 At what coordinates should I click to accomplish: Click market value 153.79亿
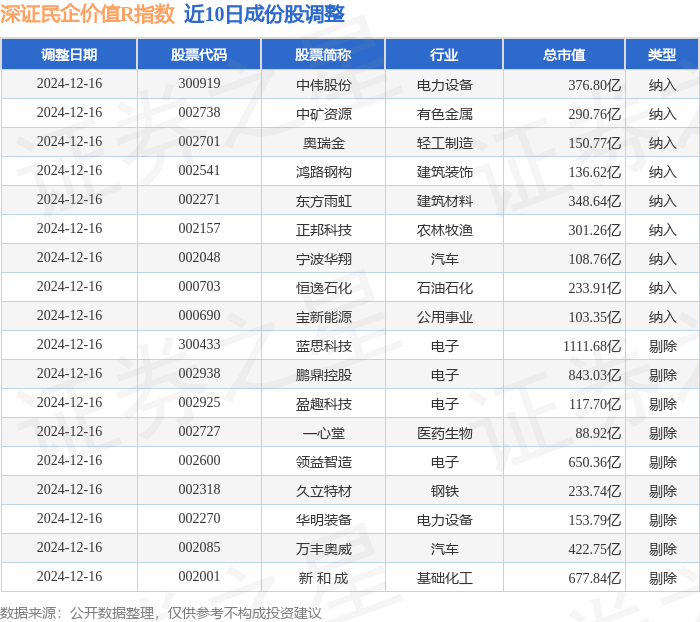(594, 520)
